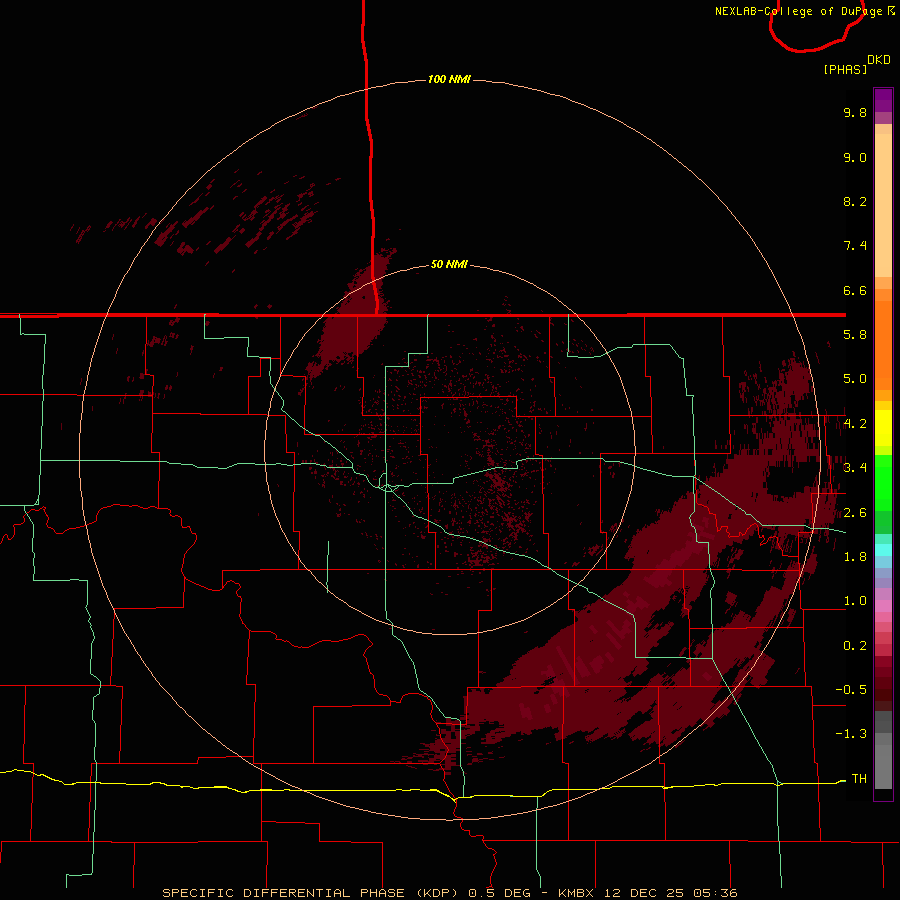Click the 8.2 scale value

coord(855,201)
